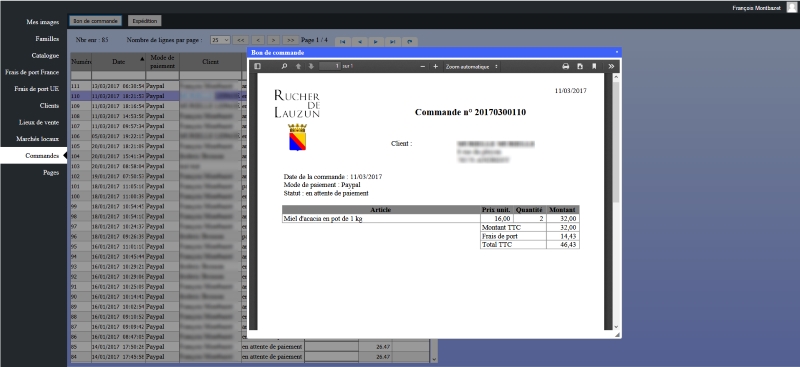800x367 pixels.
Task: Go to first page with << button
Action: tap(241, 40)
